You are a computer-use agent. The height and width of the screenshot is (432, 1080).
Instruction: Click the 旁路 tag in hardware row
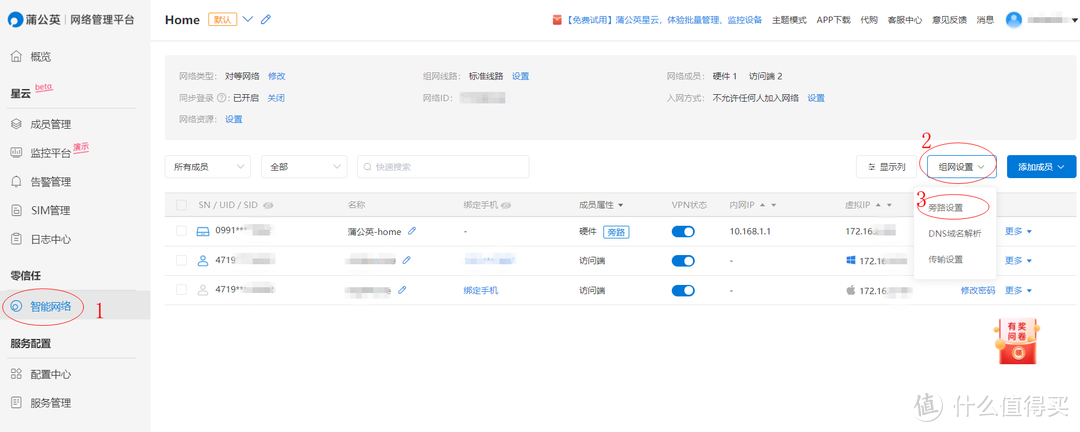tap(616, 232)
